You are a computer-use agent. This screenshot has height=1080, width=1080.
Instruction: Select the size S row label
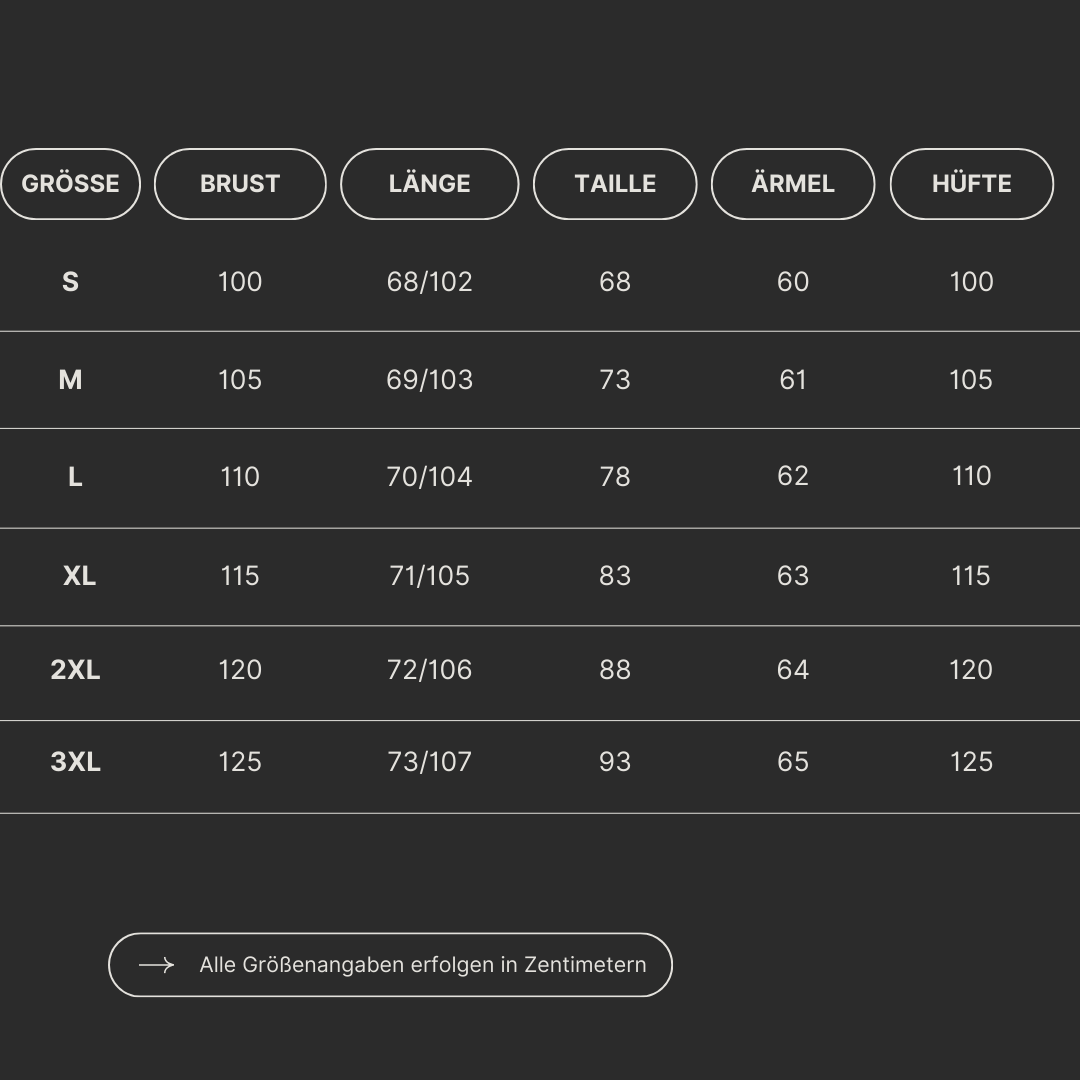click(70, 282)
